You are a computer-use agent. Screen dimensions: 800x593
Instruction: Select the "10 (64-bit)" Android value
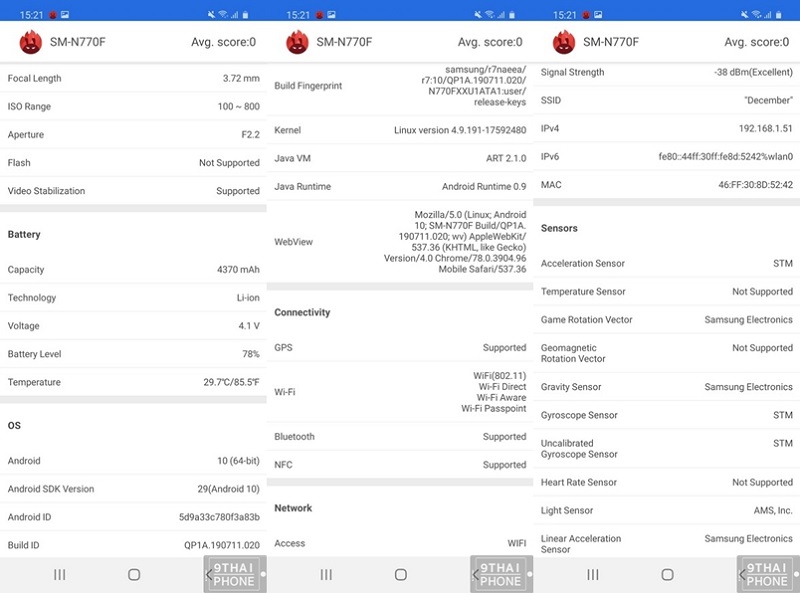238,461
